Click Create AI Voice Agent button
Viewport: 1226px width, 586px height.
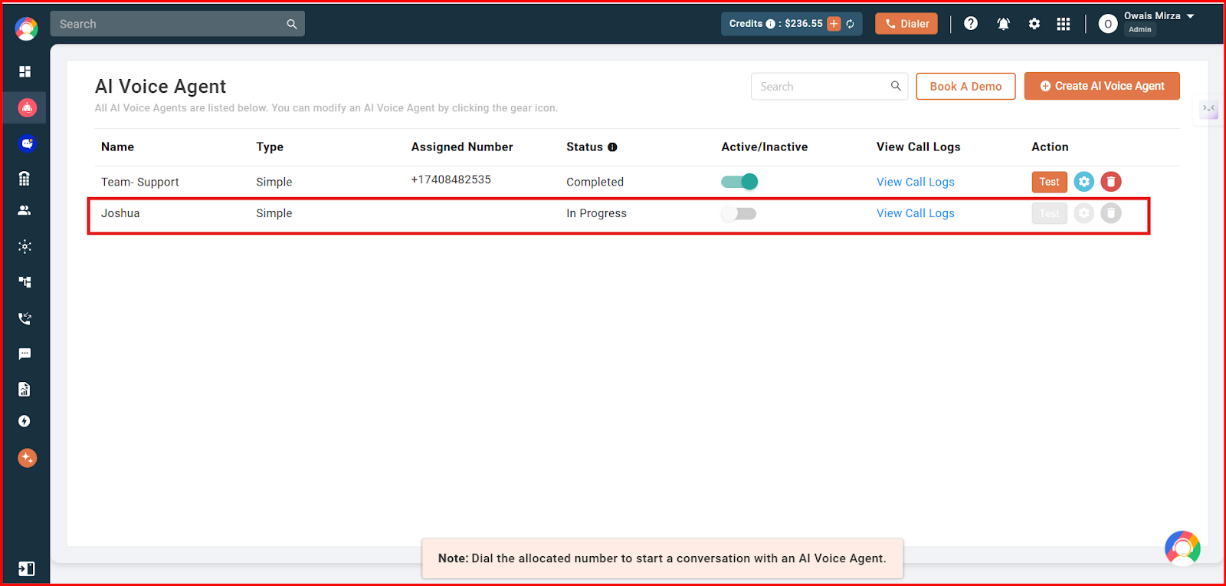[1102, 86]
